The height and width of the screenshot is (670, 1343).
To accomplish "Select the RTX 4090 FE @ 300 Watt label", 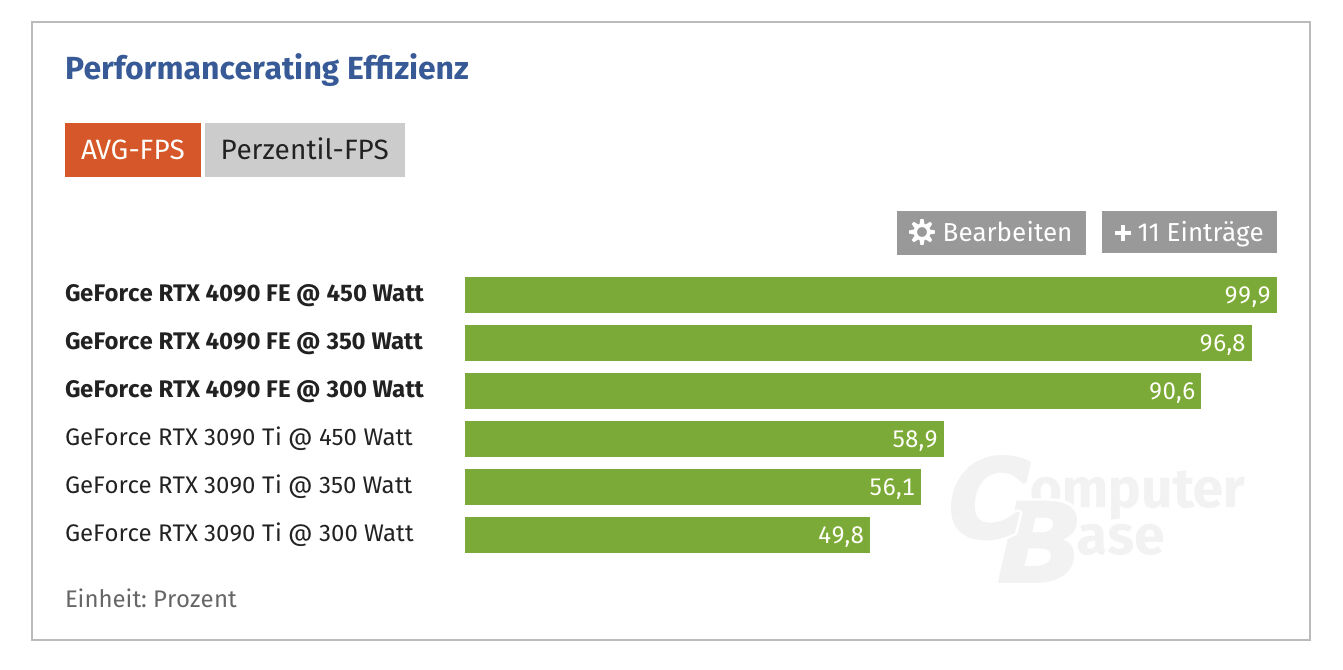I will (244, 390).
